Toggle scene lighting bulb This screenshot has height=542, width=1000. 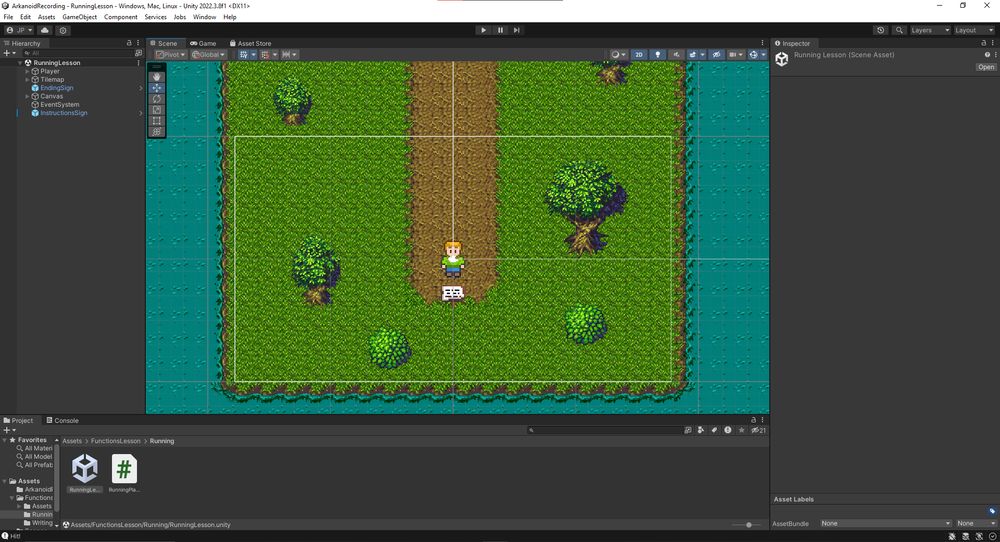coord(658,55)
